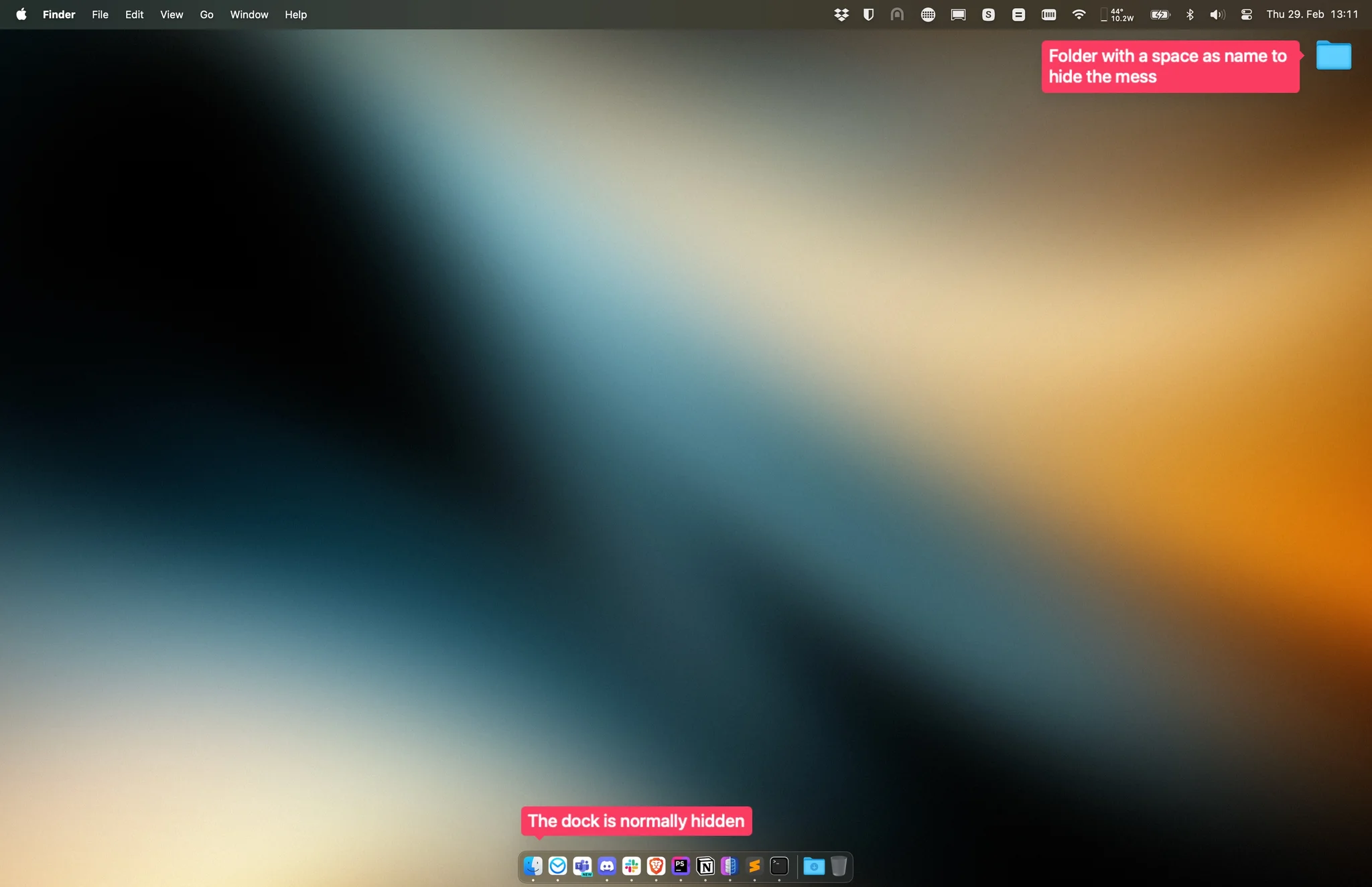Open Control Center from the menu bar
This screenshot has height=887, width=1372.
click(1247, 15)
